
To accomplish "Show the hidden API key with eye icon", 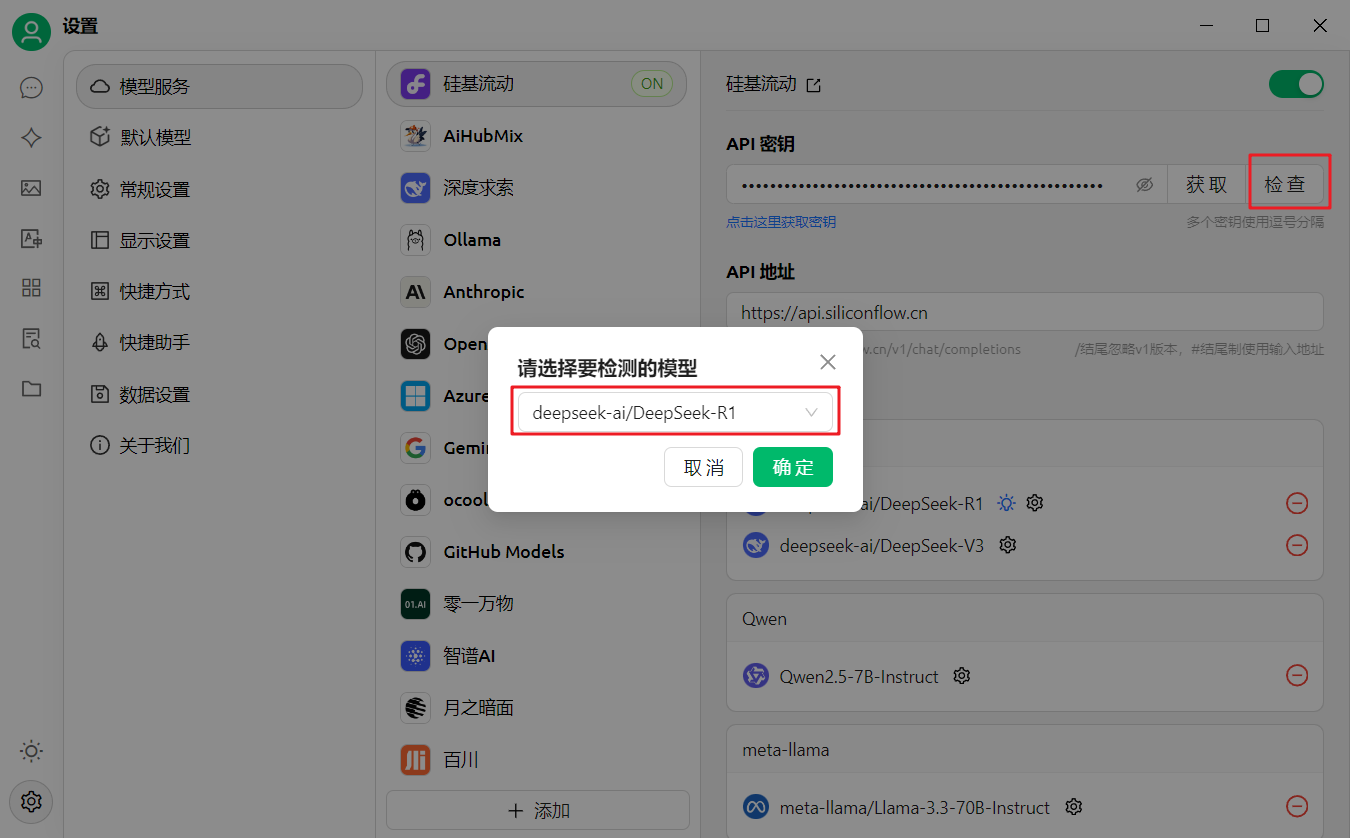I will (1145, 185).
